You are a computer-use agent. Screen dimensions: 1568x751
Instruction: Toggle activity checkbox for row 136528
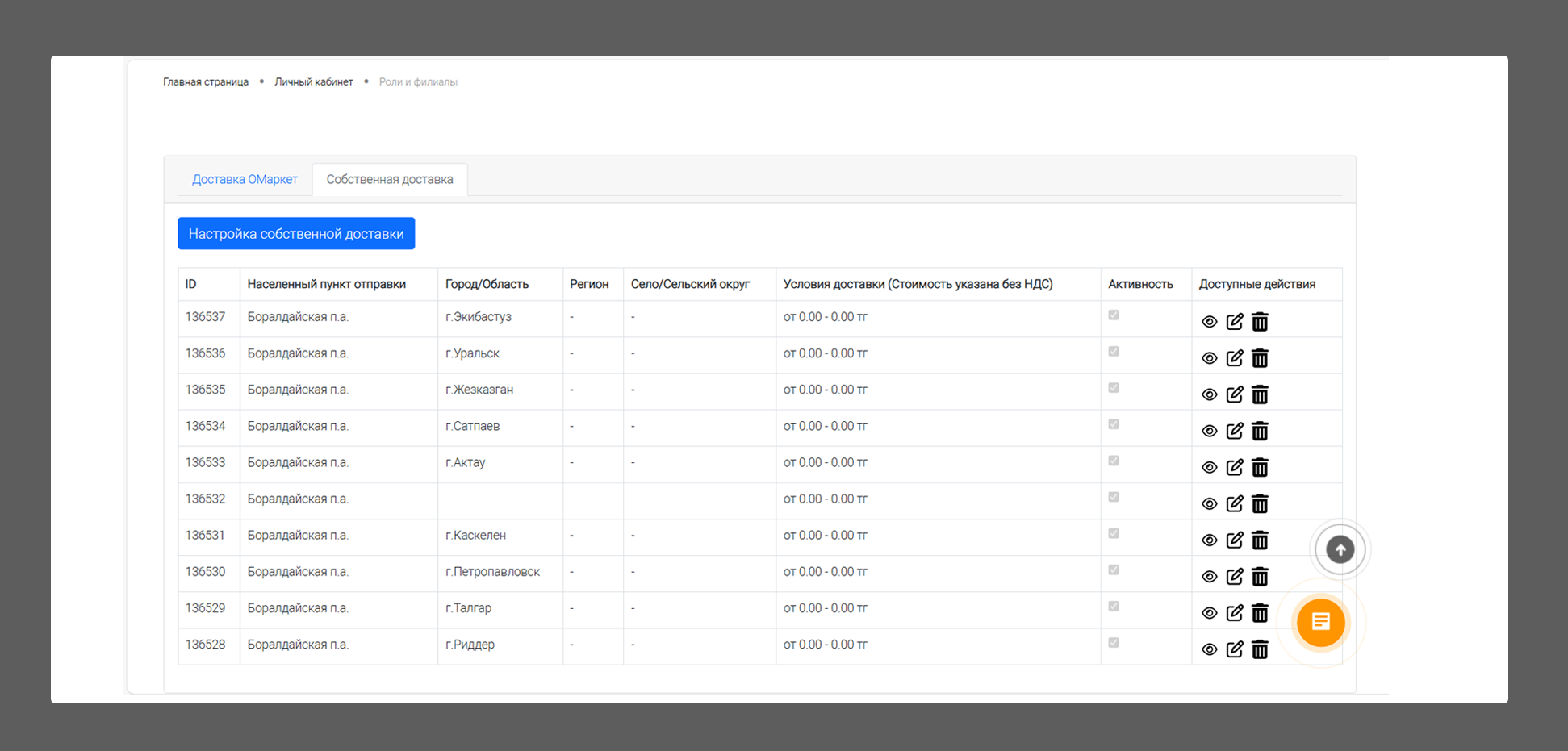(x=1114, y=643)
